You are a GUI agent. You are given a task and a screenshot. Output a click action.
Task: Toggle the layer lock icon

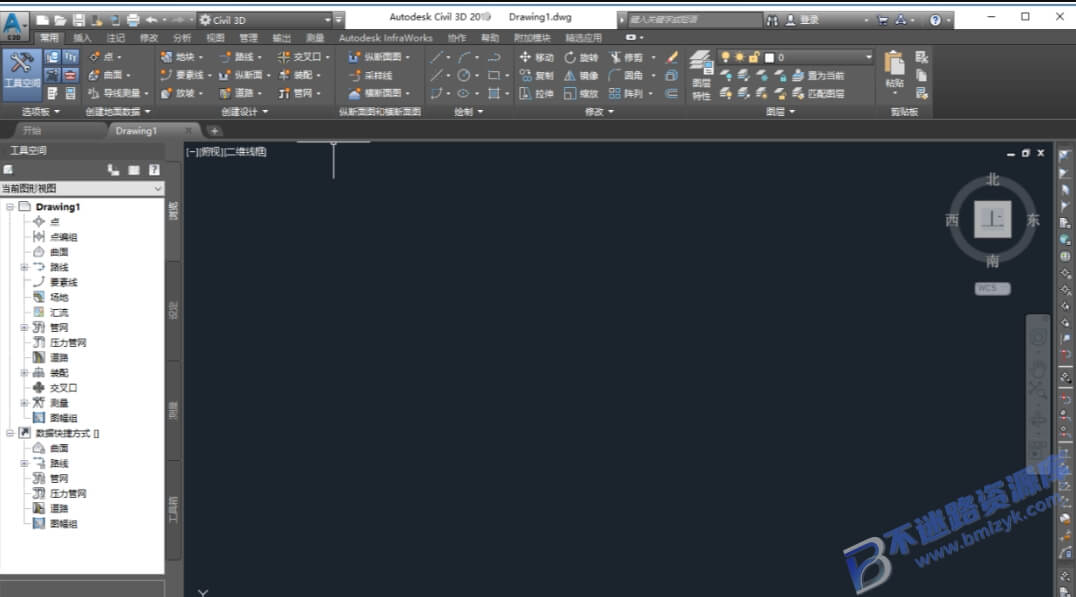pyautogui.click(x=754, y=57)
